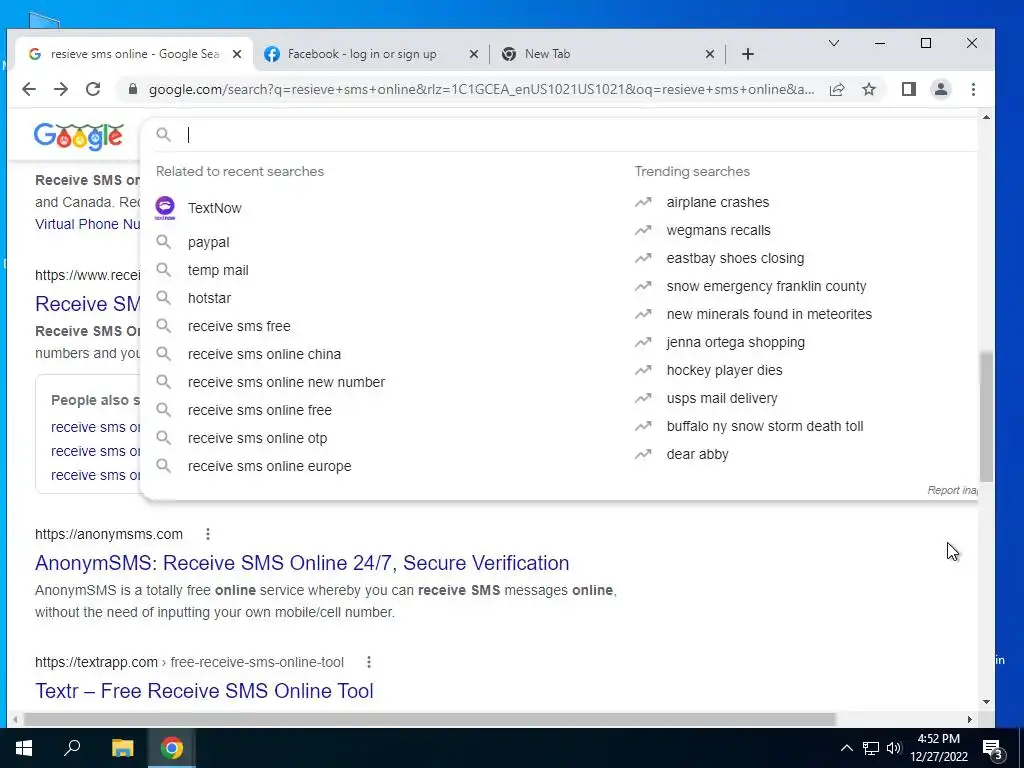Click the trending arrow beside airplane crashes
The width and height of the screenshot is (1024, 768).
click(643, 202)
